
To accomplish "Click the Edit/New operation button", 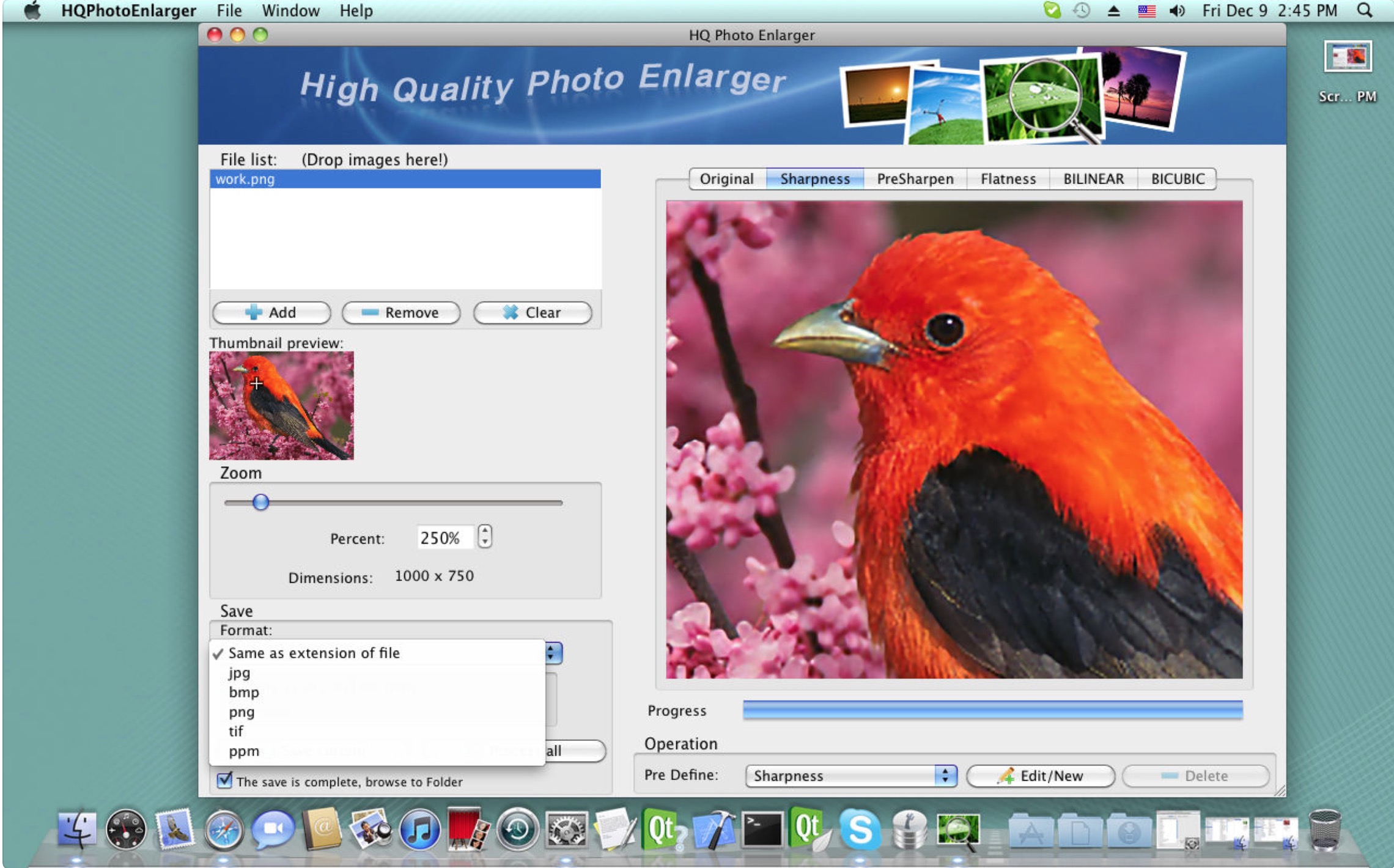I will (x=1040, y=776).
